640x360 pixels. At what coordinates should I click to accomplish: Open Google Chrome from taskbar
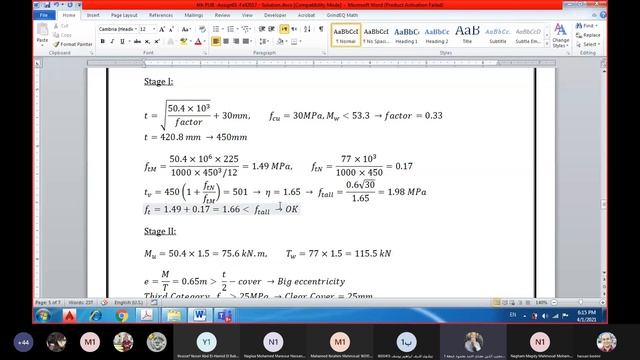click(121, 316)
